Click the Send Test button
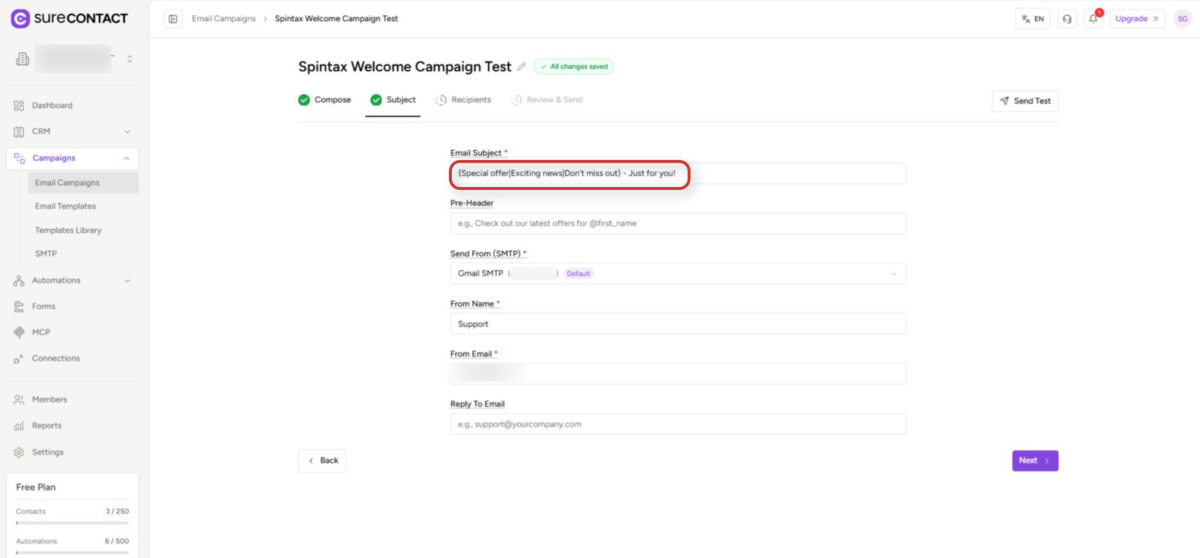Image resolution: width=1200 pixels, height=558 pixels. coord(1025,101)
